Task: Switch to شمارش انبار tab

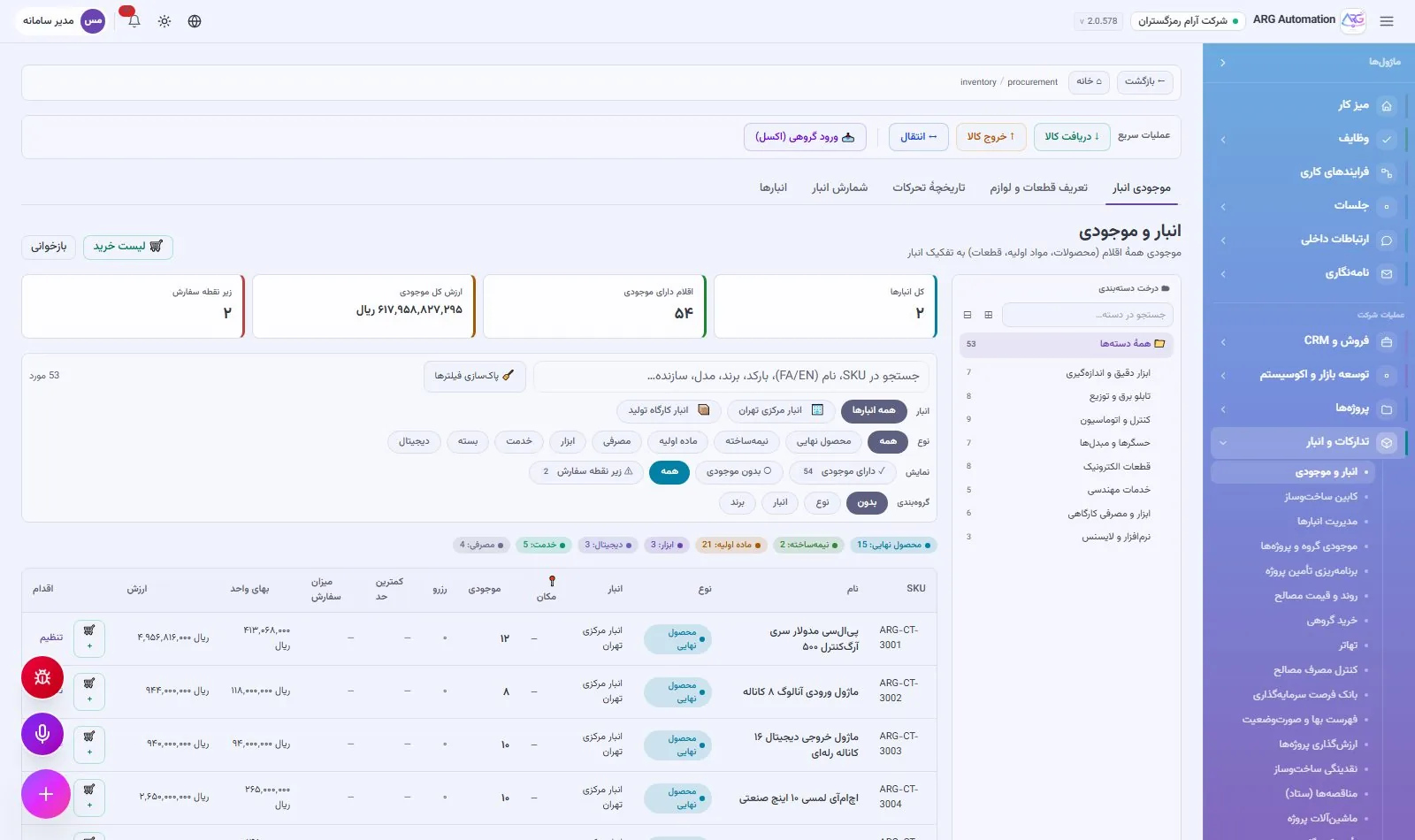Action: pyautogui.click(x=840, y=188)
